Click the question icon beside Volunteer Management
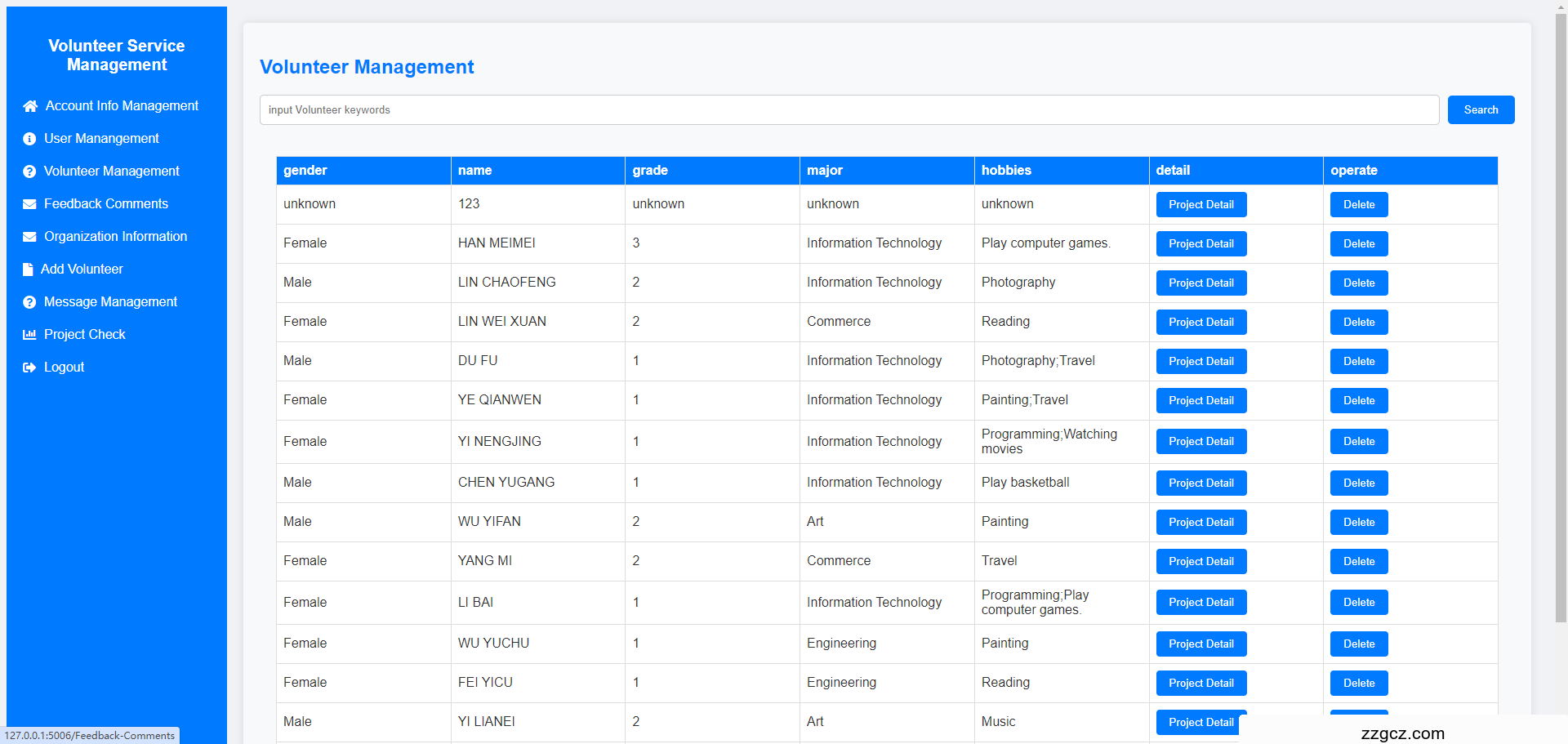1568x744 pixels. (29, 172)
